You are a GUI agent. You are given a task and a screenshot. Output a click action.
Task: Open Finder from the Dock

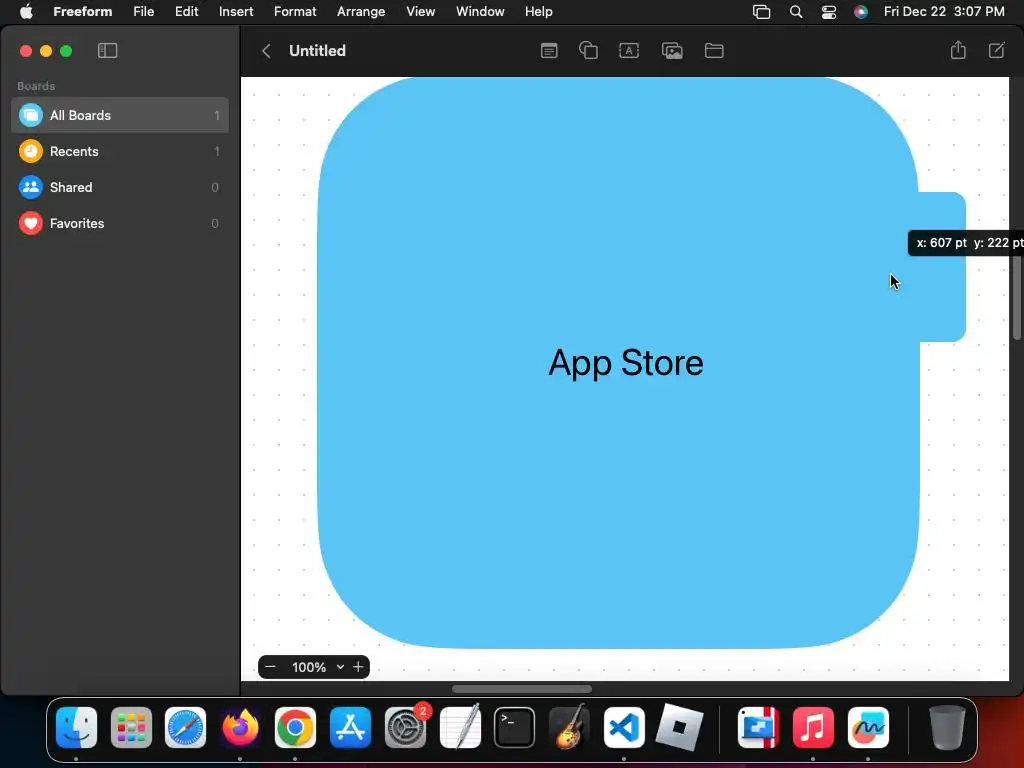click(x=76, y=727)
